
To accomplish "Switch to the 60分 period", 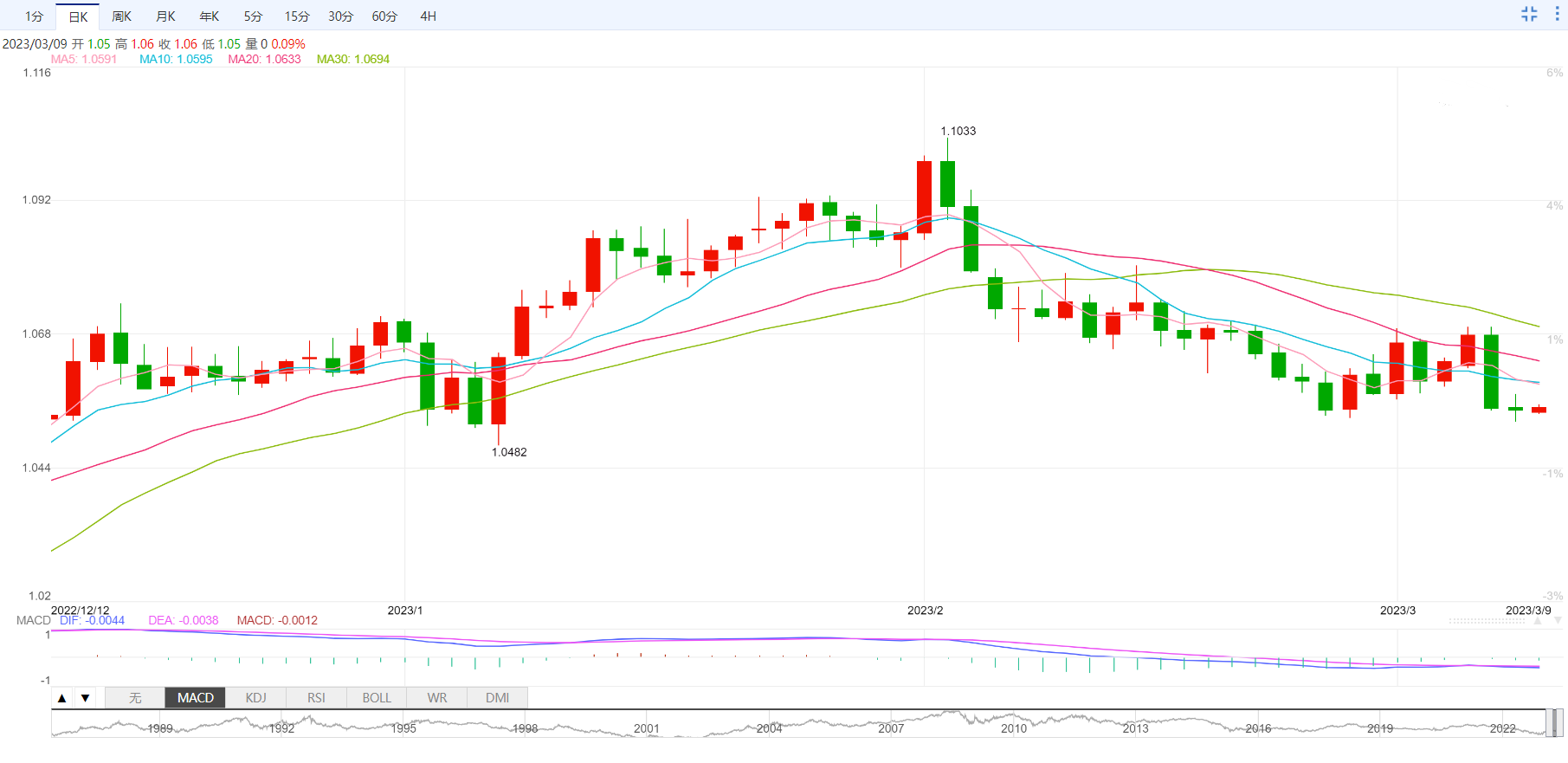I will tap(384, 16).
